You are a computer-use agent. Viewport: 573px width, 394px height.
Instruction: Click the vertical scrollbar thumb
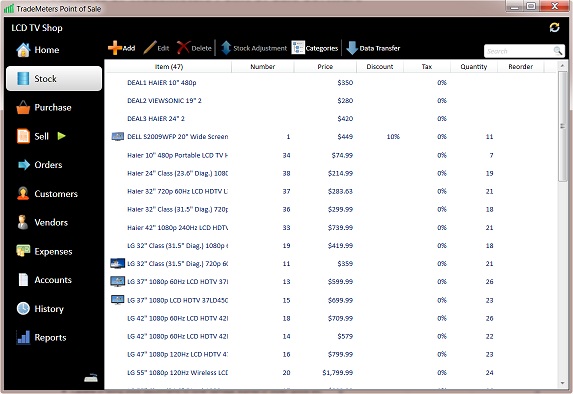pyautogui.click(x=562, y=126)
